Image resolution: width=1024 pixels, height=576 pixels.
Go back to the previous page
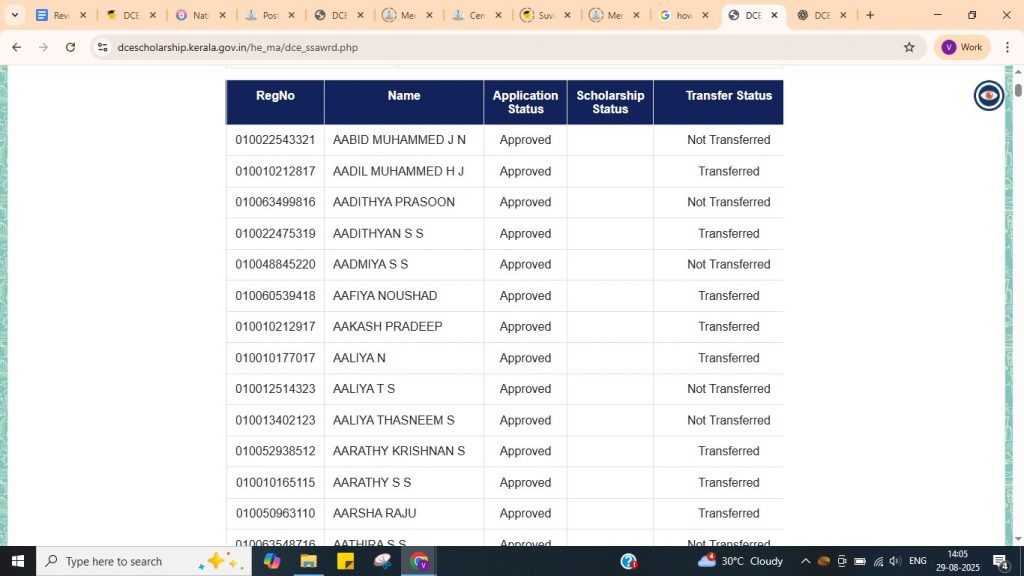17,47
